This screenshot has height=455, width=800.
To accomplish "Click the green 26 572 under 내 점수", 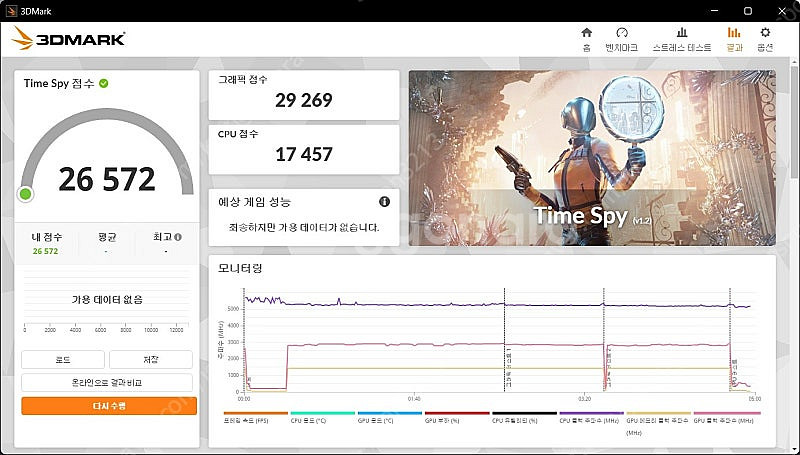I will pyautogui.click(x=45, y=251).
